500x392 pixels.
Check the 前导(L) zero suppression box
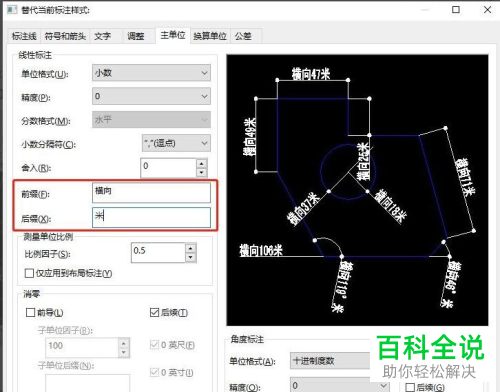click(x=30, y=312)
